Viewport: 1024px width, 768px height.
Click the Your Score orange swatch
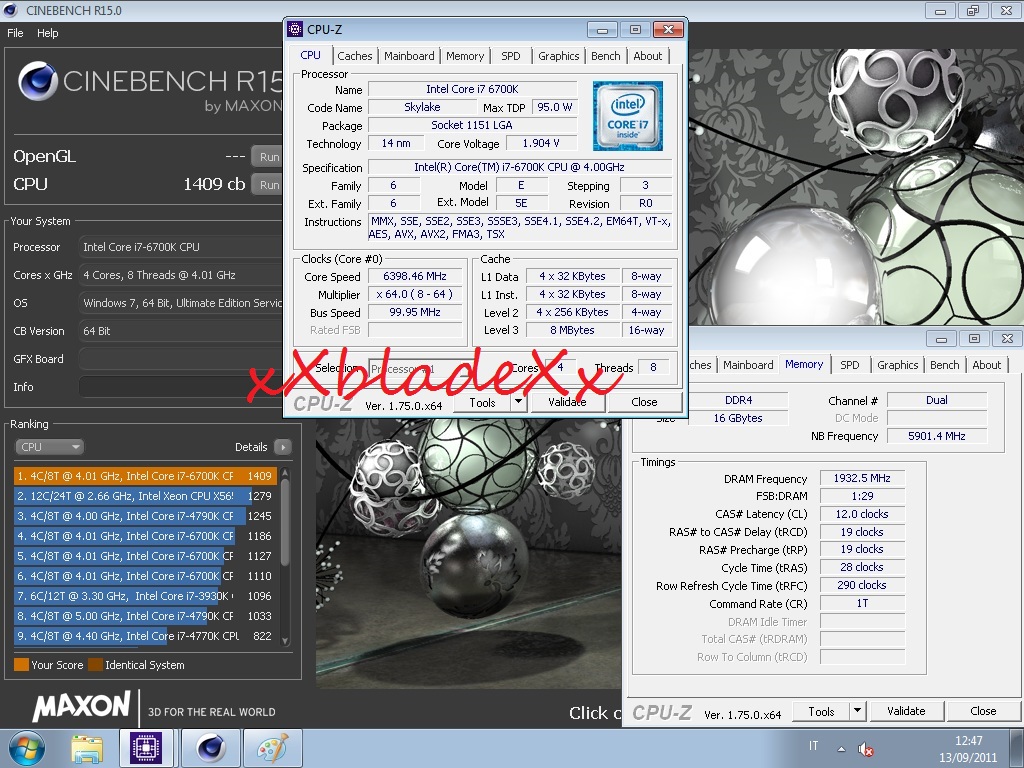coord(22,665)
